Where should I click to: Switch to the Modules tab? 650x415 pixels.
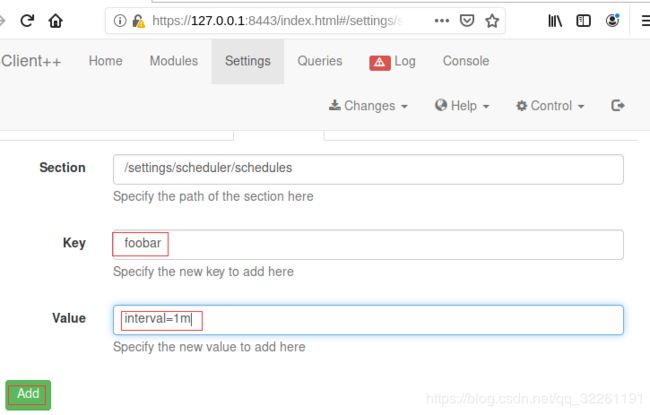point(174,61)
